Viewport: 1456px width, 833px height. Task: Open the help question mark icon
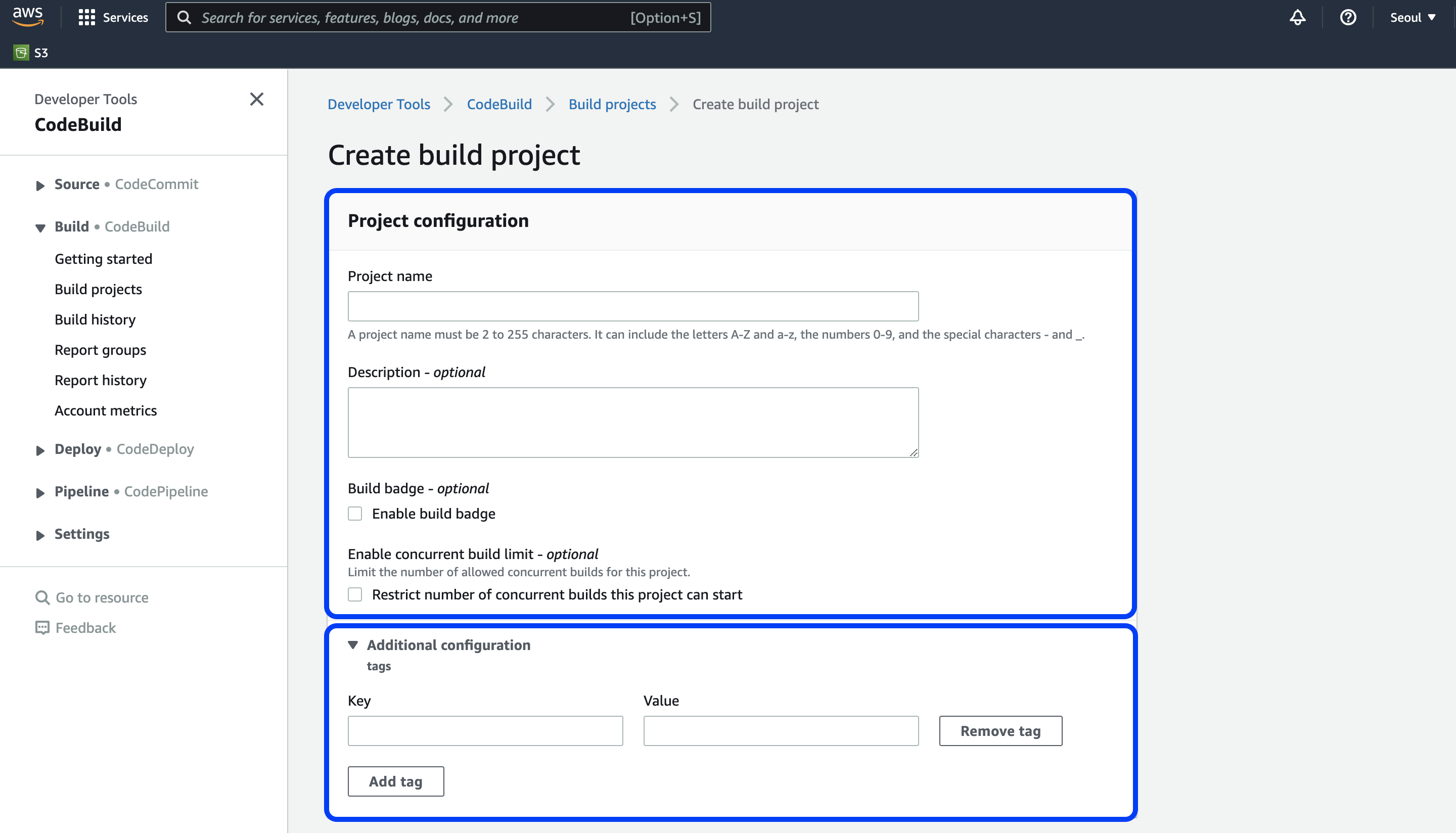(1348, 17)
